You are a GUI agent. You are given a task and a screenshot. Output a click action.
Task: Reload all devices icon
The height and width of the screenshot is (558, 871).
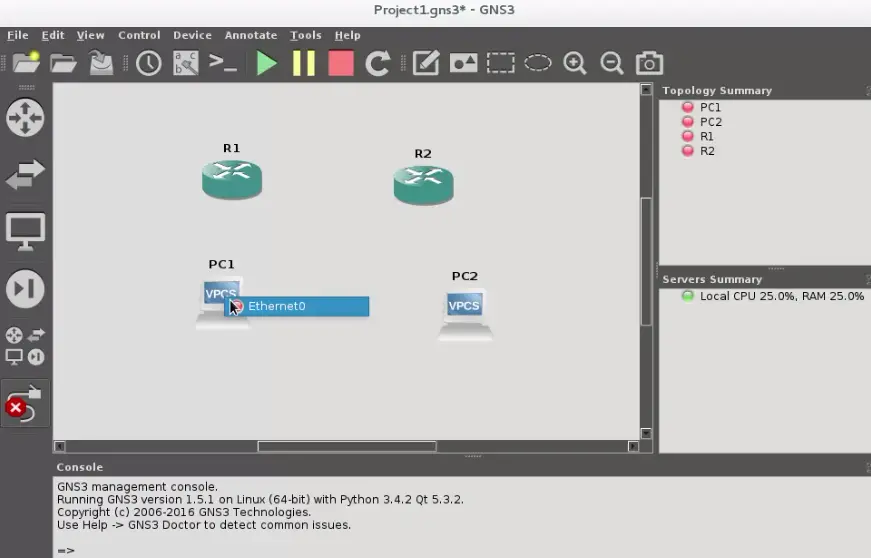[x=378, y=63]
